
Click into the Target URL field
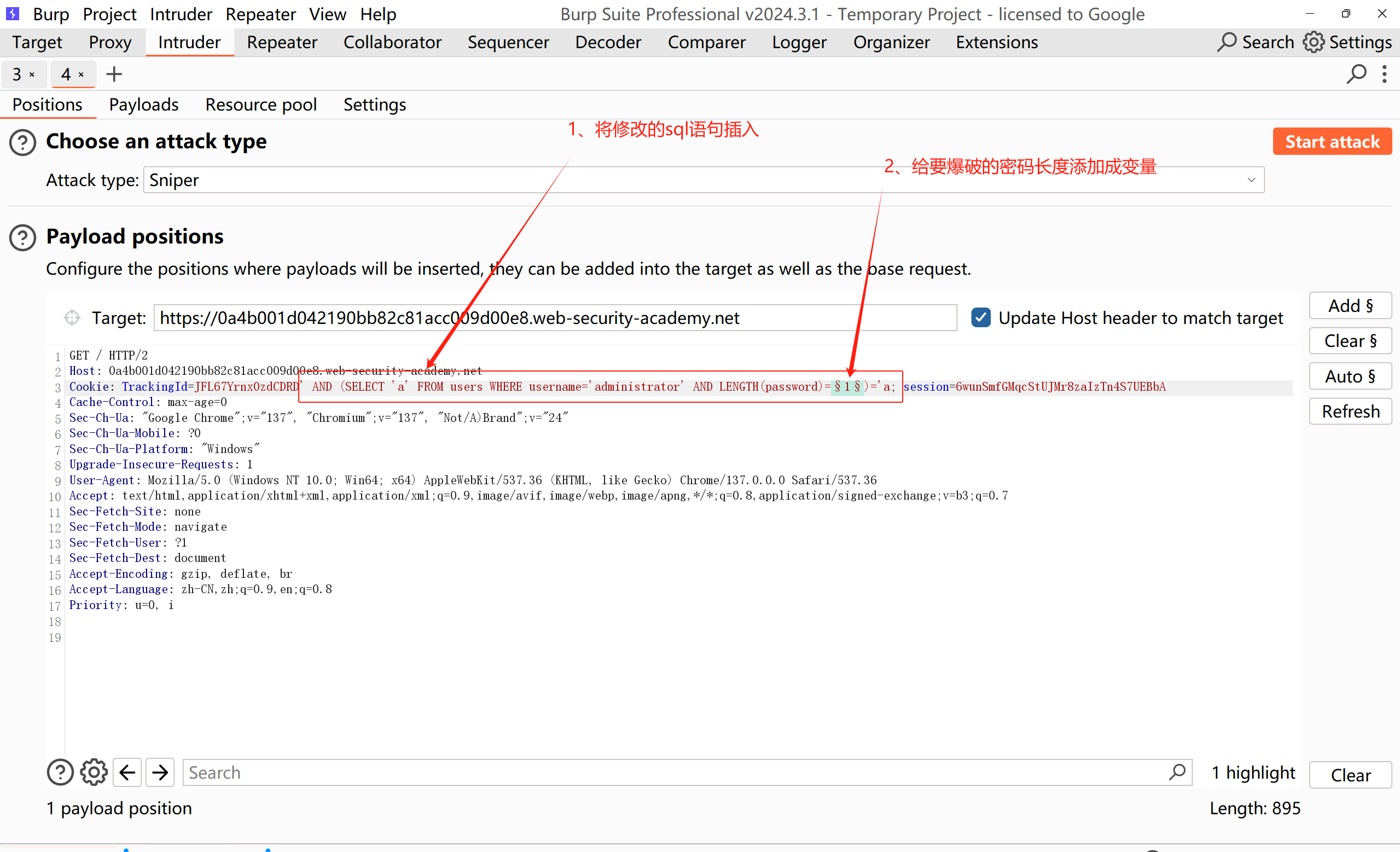pos(555,318)
